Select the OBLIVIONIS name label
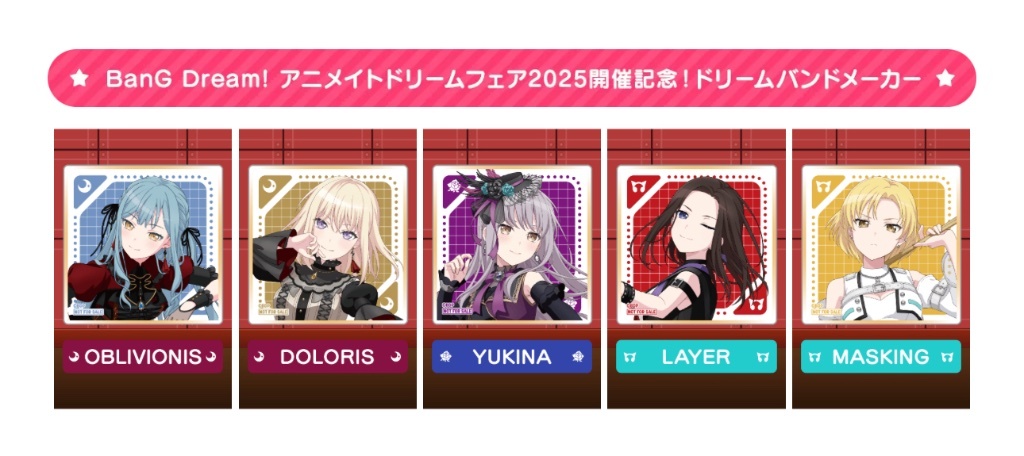This screenshot has width=1024, height=456. click(x=142, y=357)
